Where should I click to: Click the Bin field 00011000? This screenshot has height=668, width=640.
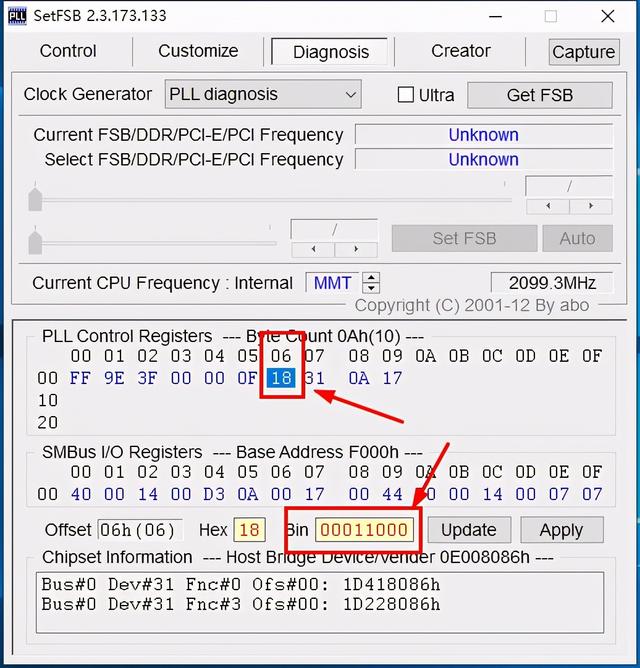coord(364,530)
